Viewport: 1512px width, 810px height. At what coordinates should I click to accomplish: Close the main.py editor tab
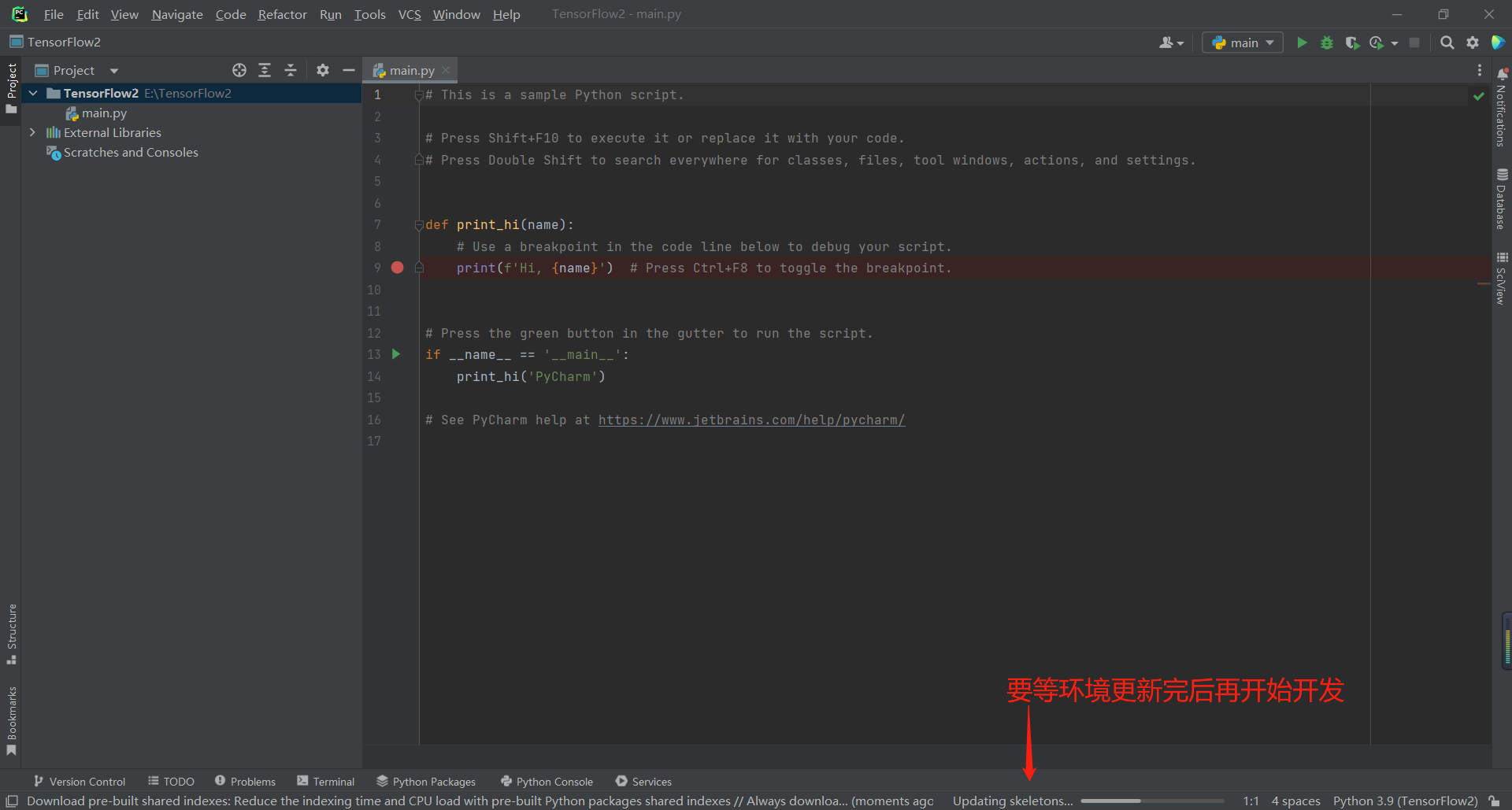[x=446, y=70]
